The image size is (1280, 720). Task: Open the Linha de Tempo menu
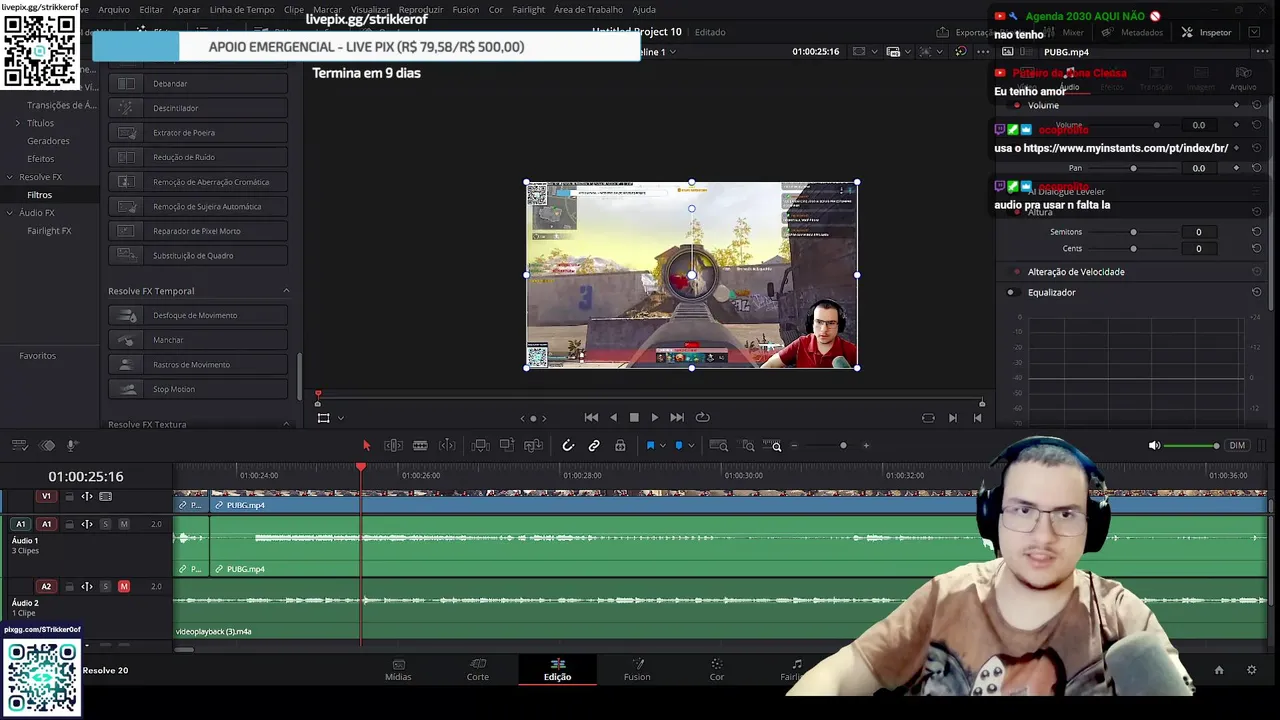[x=242, y=10]
